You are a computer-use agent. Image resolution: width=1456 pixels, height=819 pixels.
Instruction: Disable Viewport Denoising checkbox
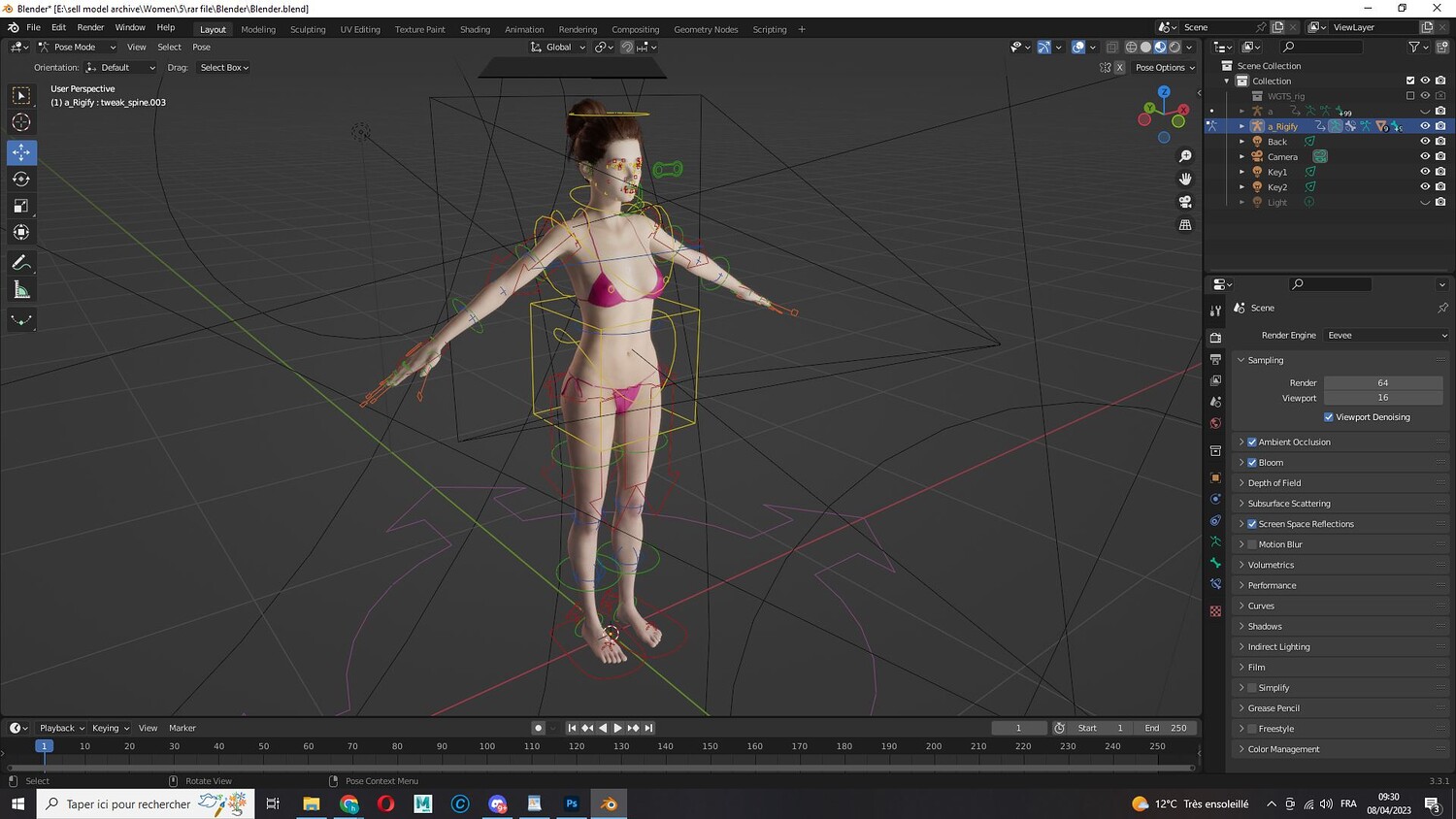[1329, 417]
